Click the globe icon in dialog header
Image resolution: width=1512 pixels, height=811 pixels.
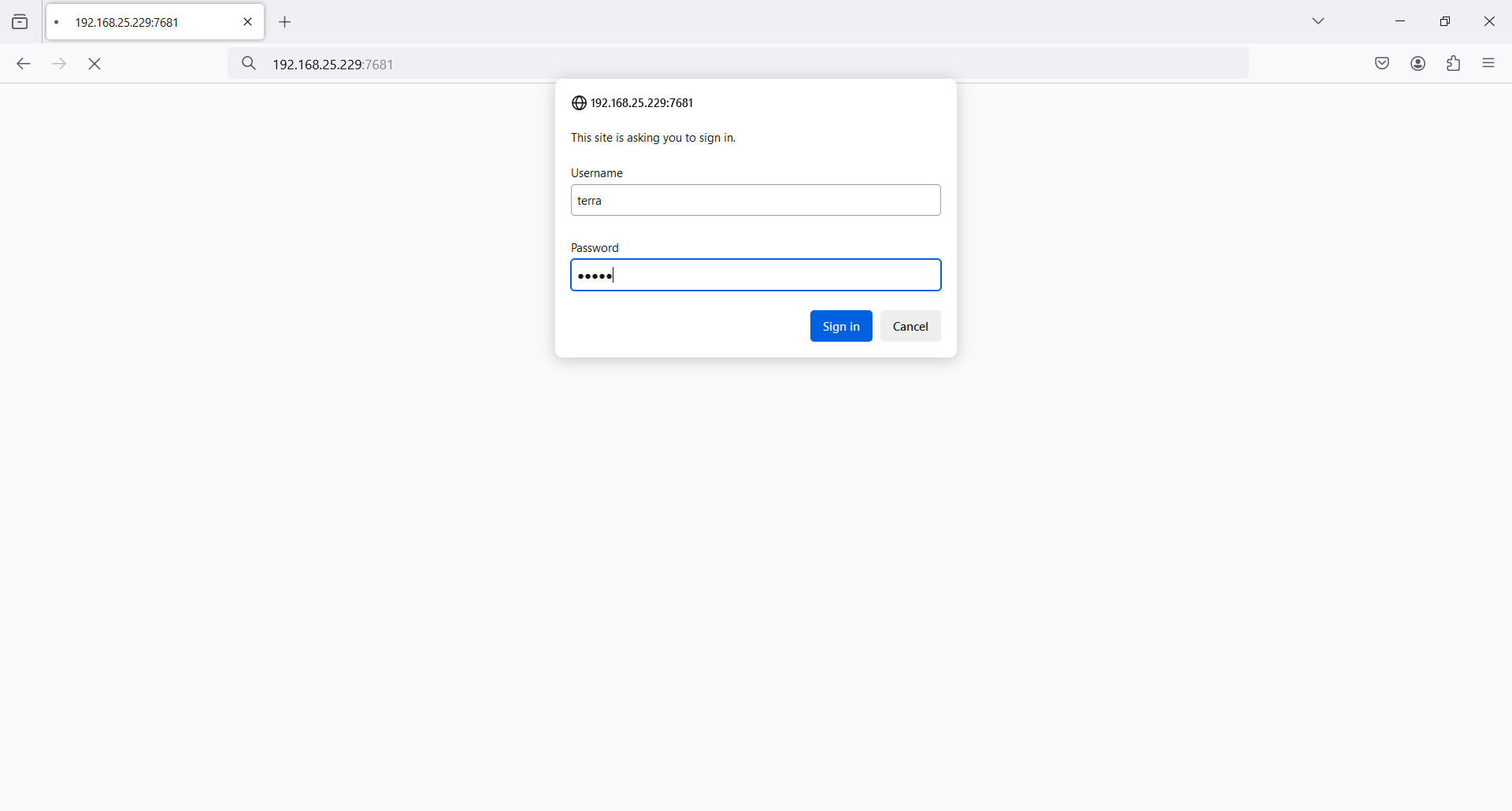pos(579,103)
